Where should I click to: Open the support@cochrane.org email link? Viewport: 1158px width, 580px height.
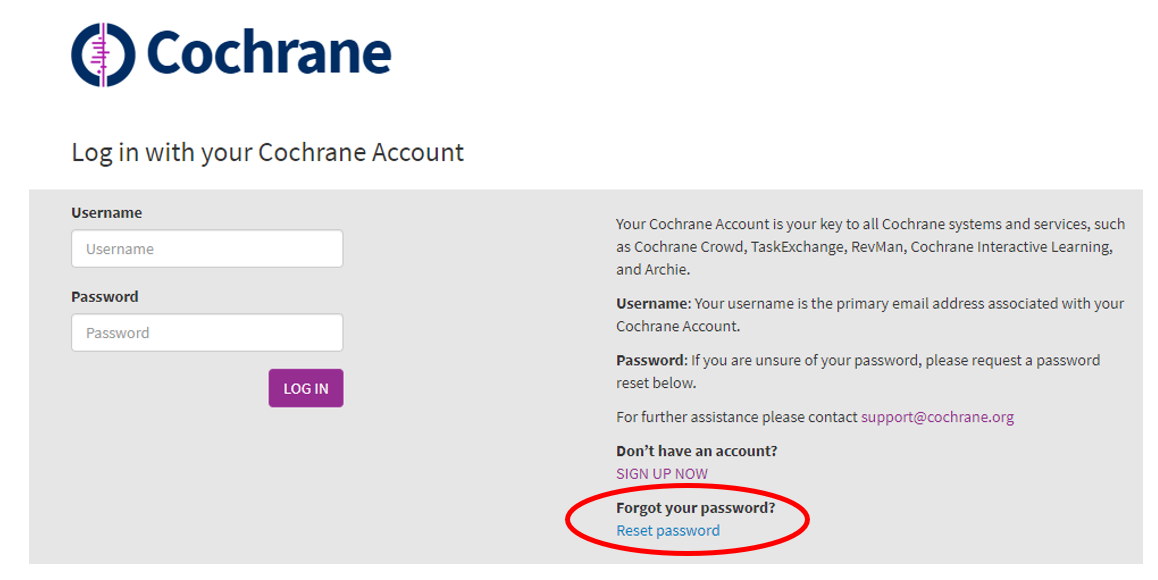coord(937,417)
